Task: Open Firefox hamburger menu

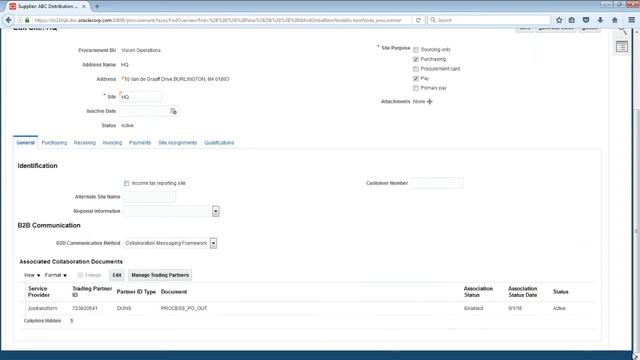Action: click(x=631, y=20)
